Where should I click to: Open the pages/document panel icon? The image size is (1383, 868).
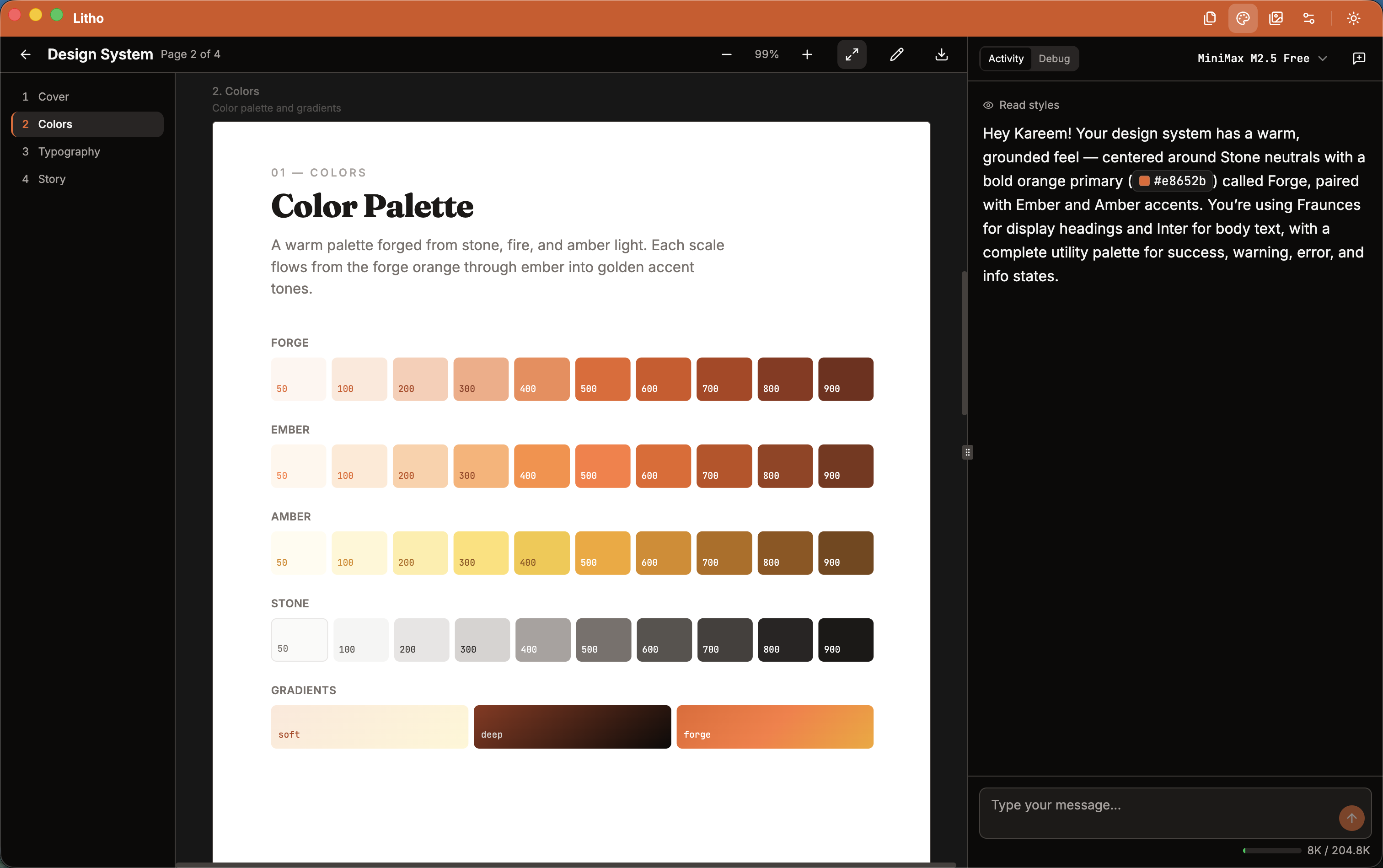[x=1209, y=18]
